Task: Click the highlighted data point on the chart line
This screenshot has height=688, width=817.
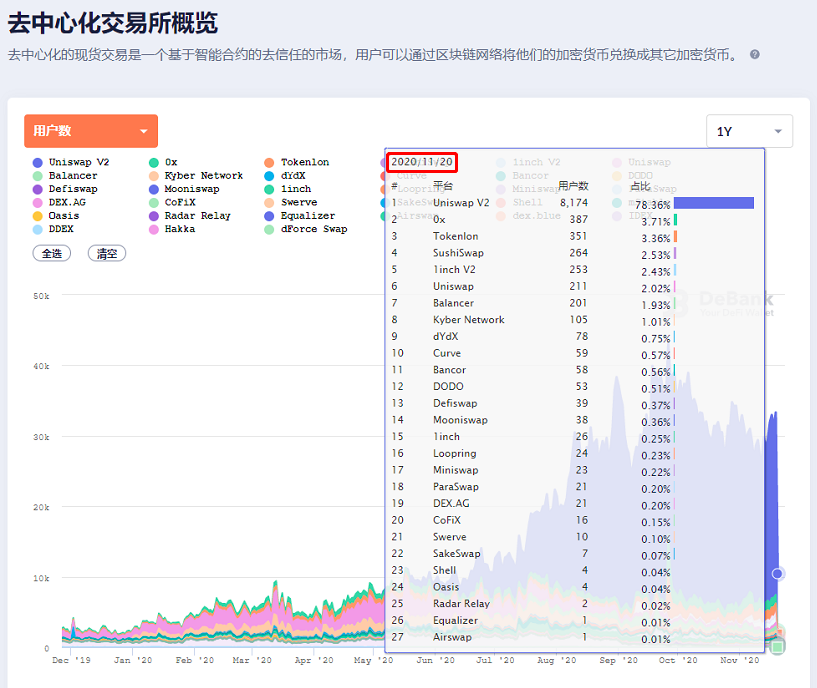Action: [778, 573]
